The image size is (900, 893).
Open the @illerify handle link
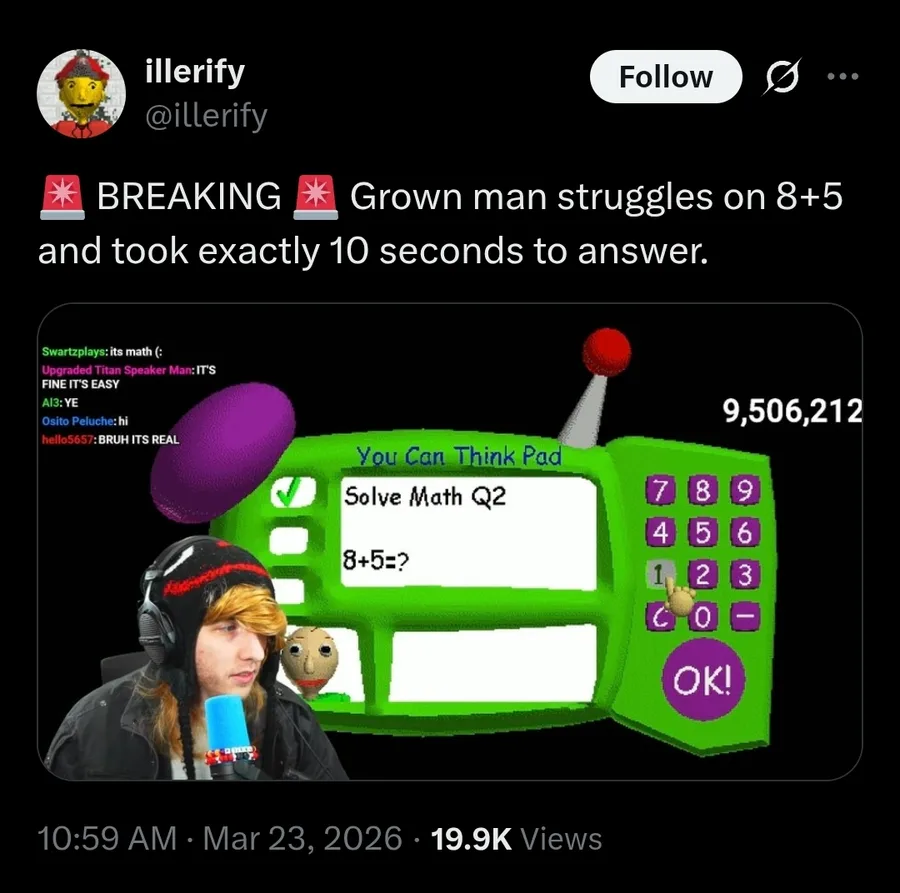click(207, 116)
